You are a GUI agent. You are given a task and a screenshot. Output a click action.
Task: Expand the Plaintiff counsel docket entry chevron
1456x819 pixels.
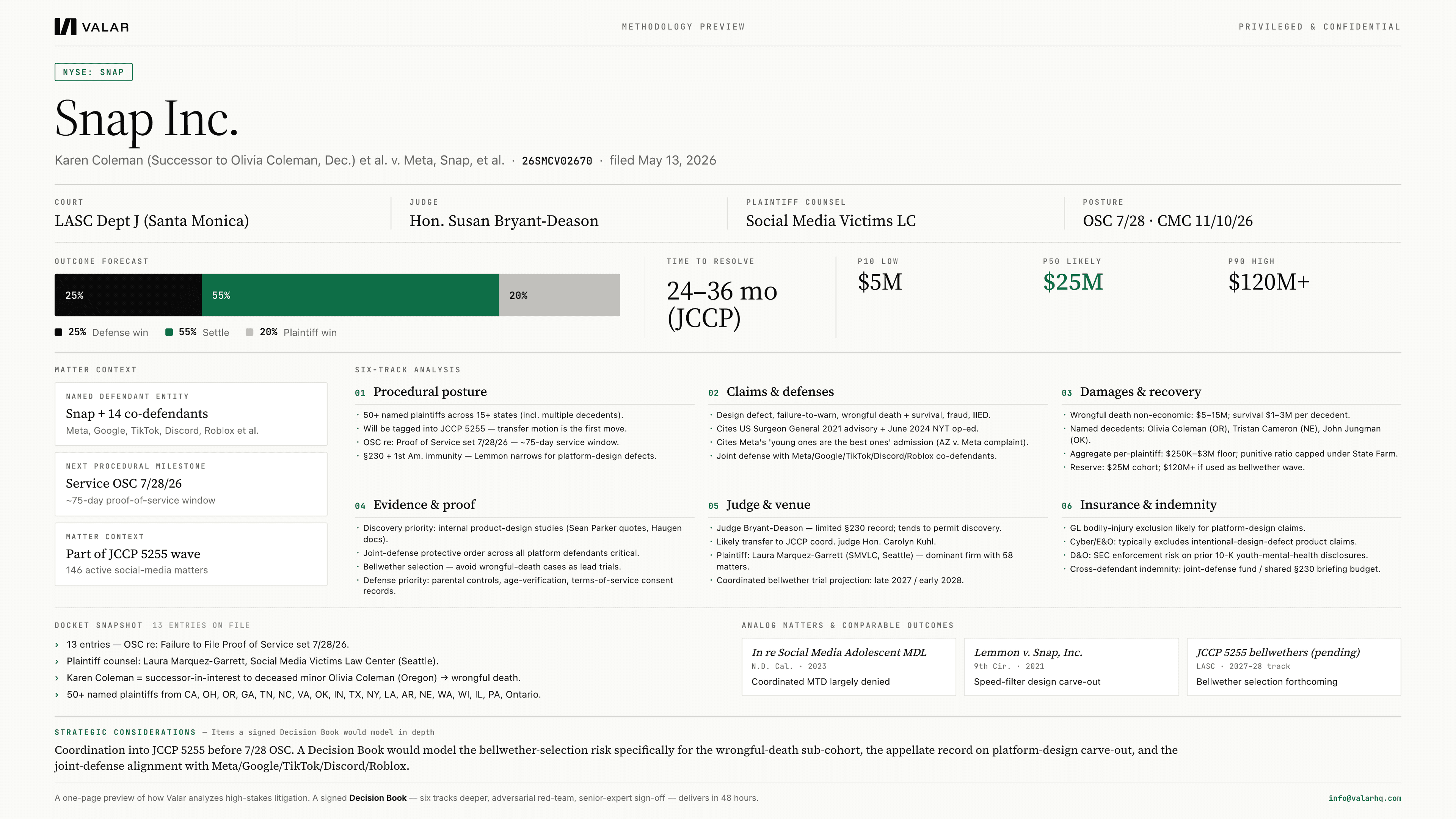point(57,661)
